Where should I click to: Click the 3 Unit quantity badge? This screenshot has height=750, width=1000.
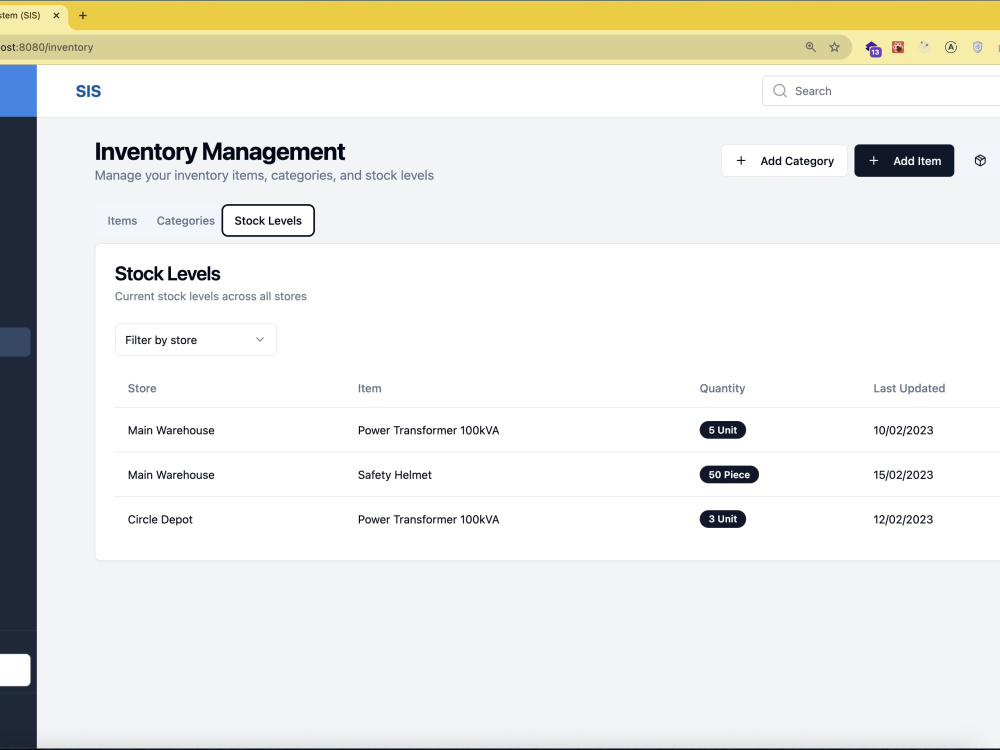tap(723, 519)
